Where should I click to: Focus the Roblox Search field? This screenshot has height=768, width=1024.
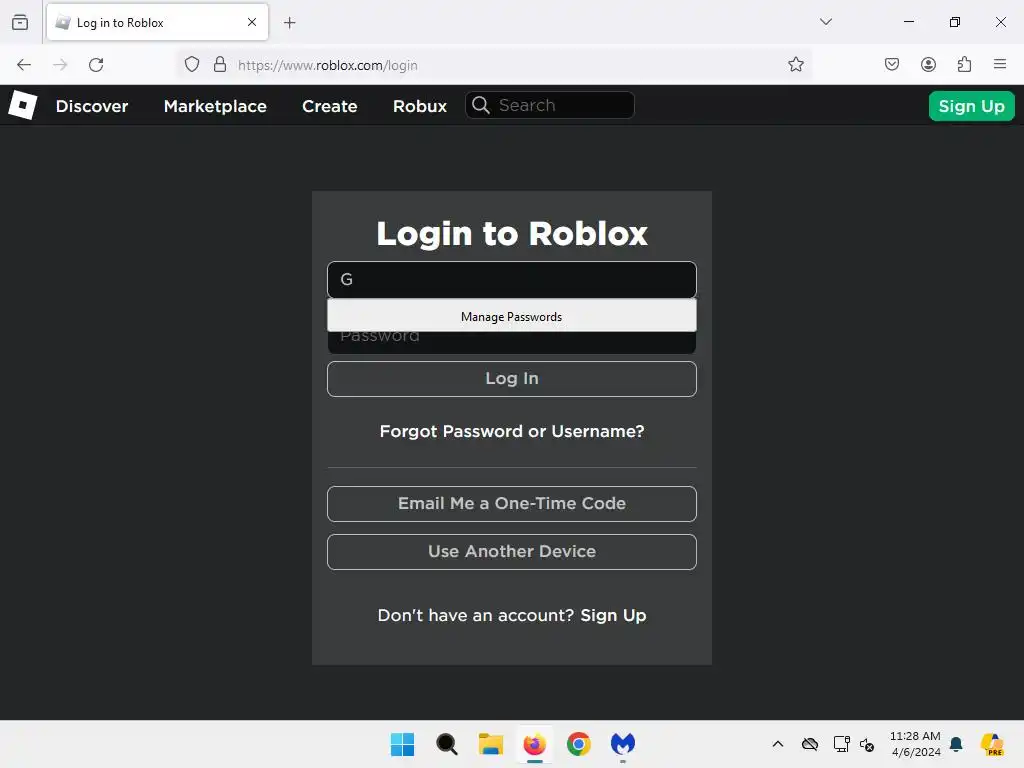tap(549, 105)
